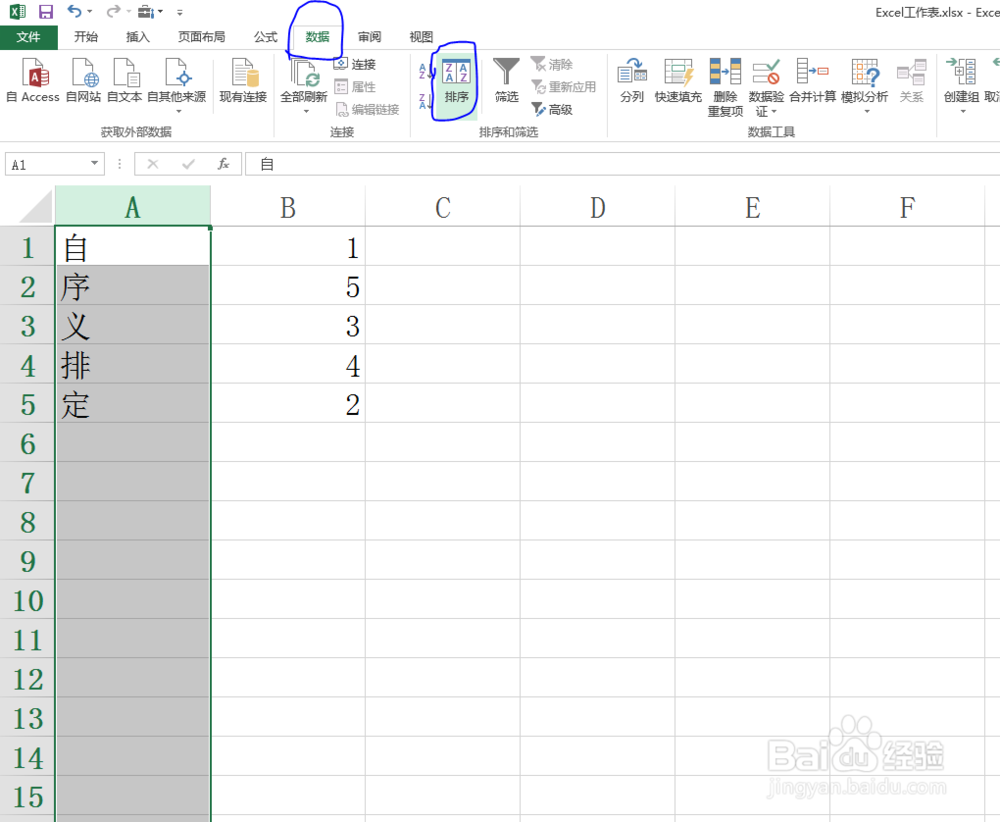The height and width of the screenshot is (822, 1000).
Task: Click cell A2 containing 序
Action: click(x=133, y=286)
